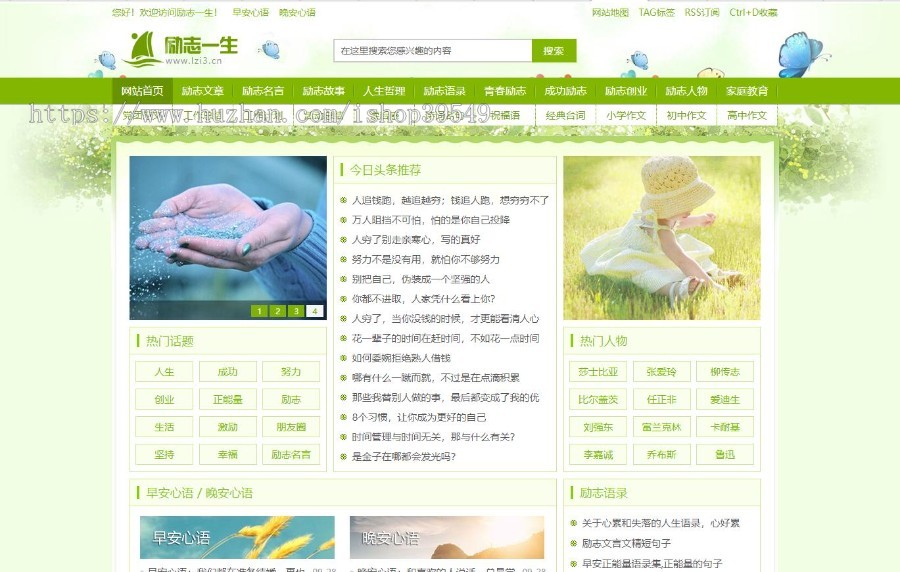Open headline 人追钱跑，越追越穷
The height and width of the screenshot is (572, 900).
450,200
